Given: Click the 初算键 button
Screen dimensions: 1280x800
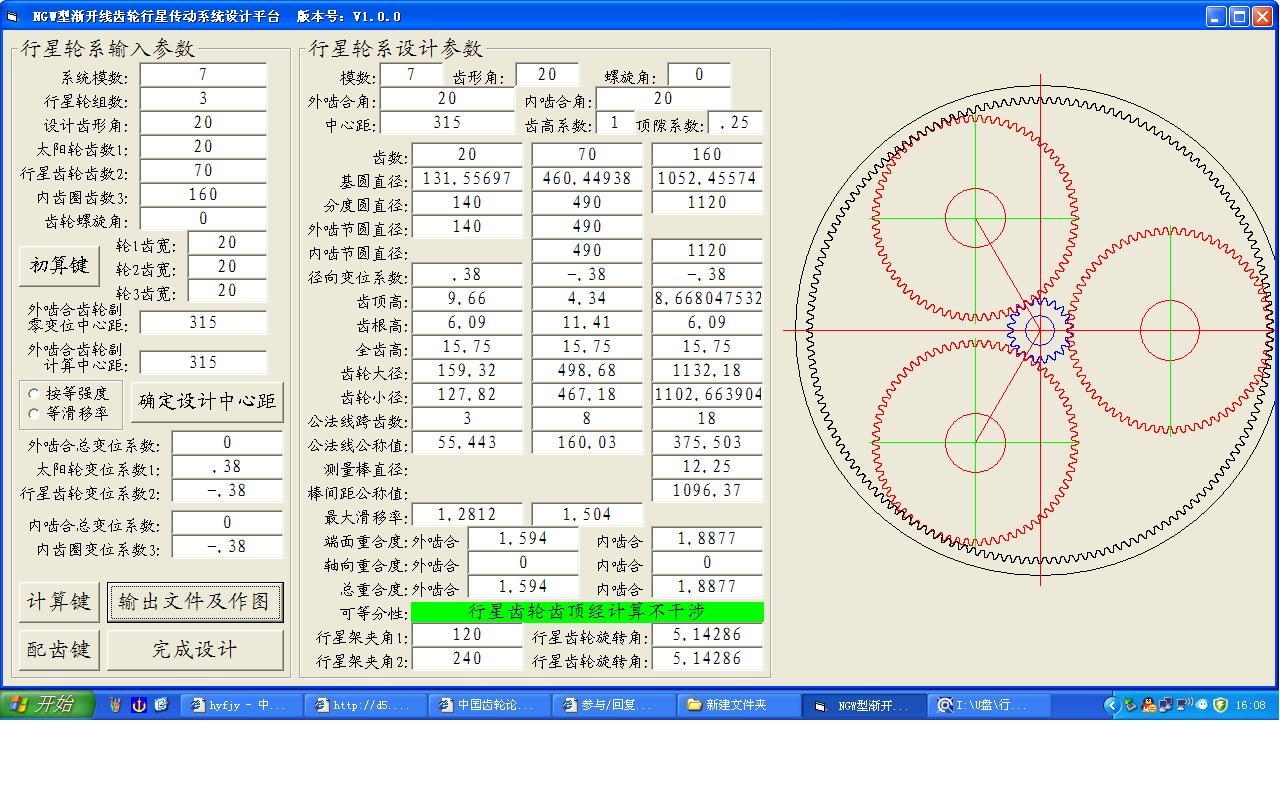Looking at the screenshot, I should click(59, 266).
